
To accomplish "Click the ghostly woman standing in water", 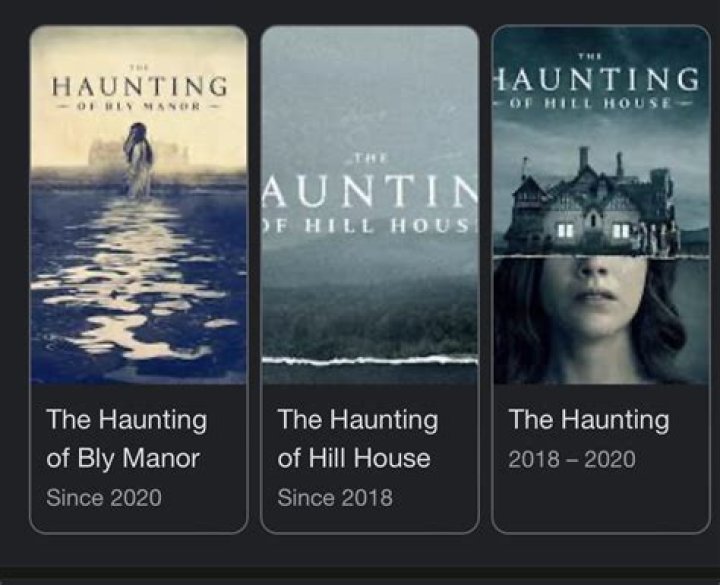I will pos(138,160).
